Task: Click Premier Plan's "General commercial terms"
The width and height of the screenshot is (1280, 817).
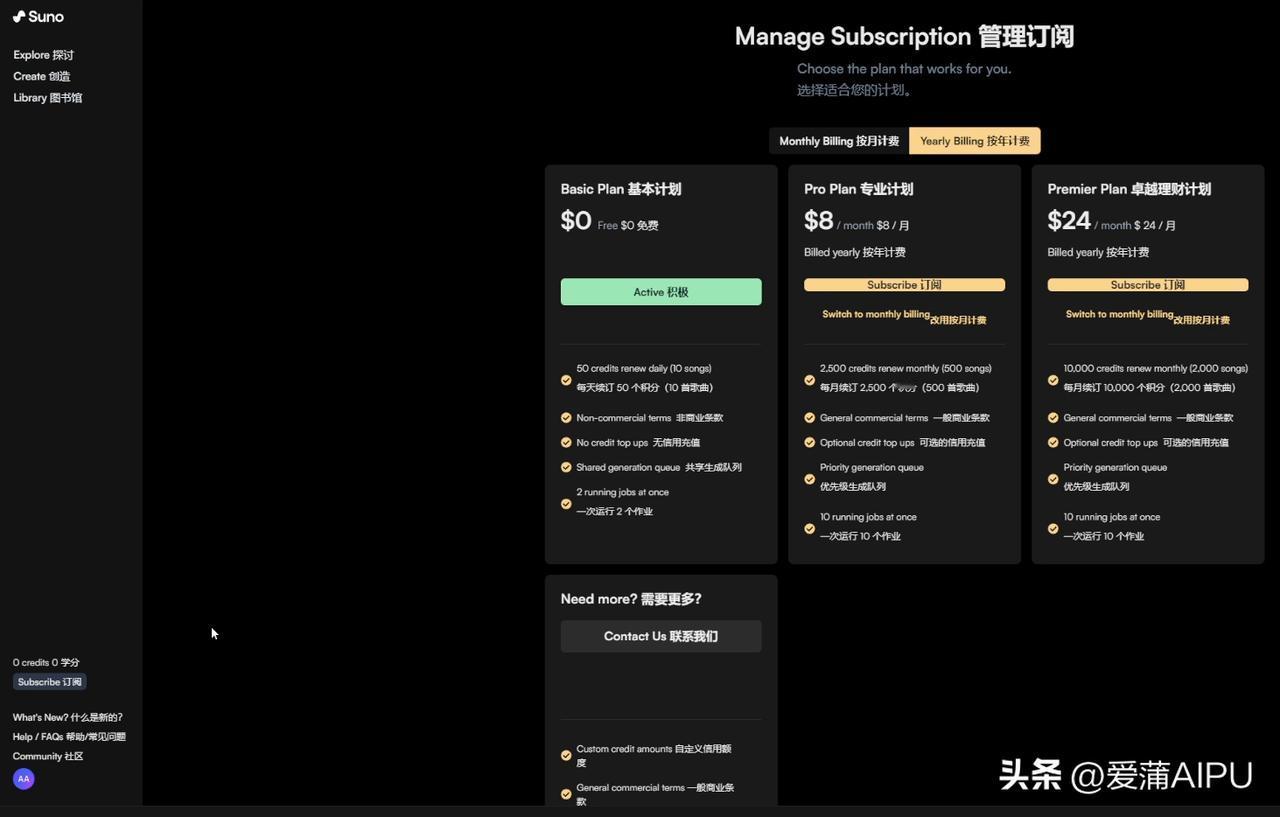Action: click(1148, 418)
